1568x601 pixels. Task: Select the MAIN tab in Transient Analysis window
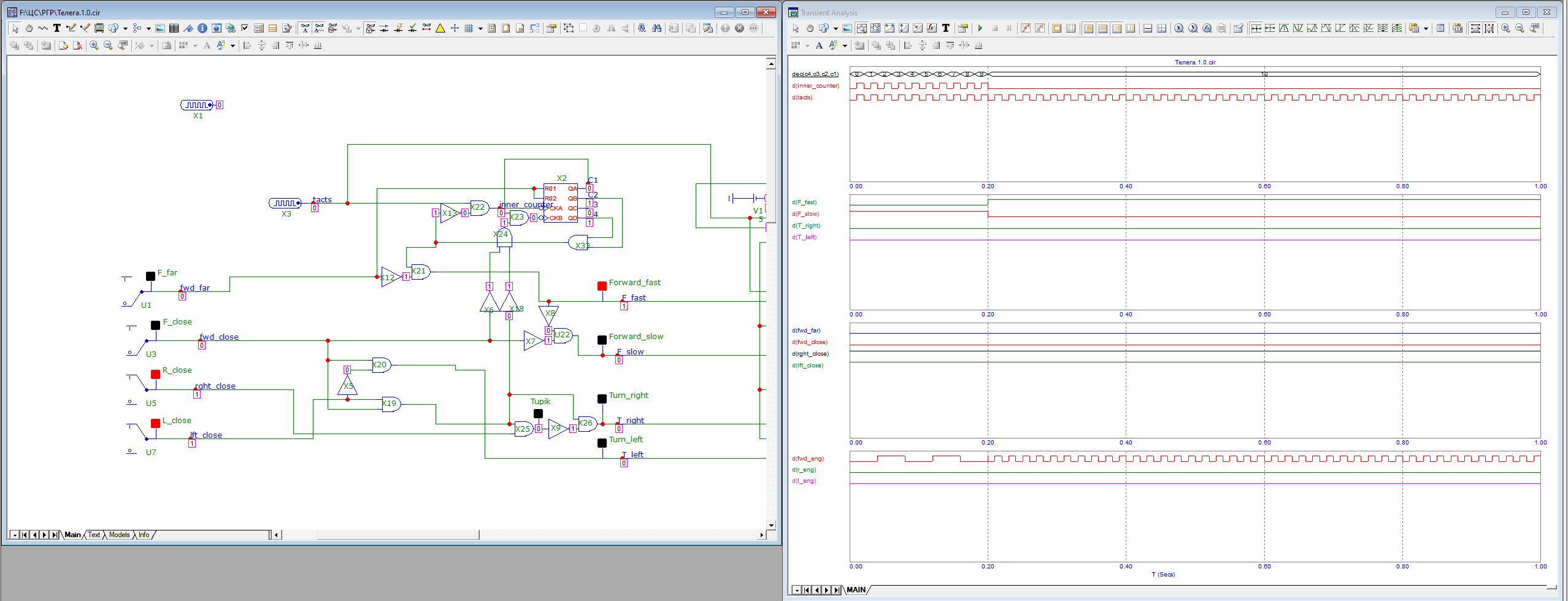(x=856, y=590)
